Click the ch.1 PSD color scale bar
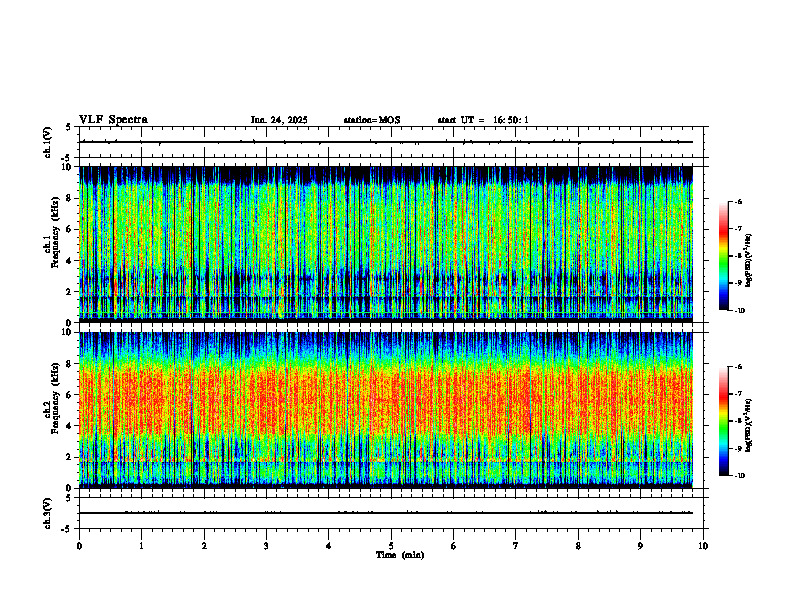The width and height of the screenshot is (792, 612). click(x=724, y=256)
